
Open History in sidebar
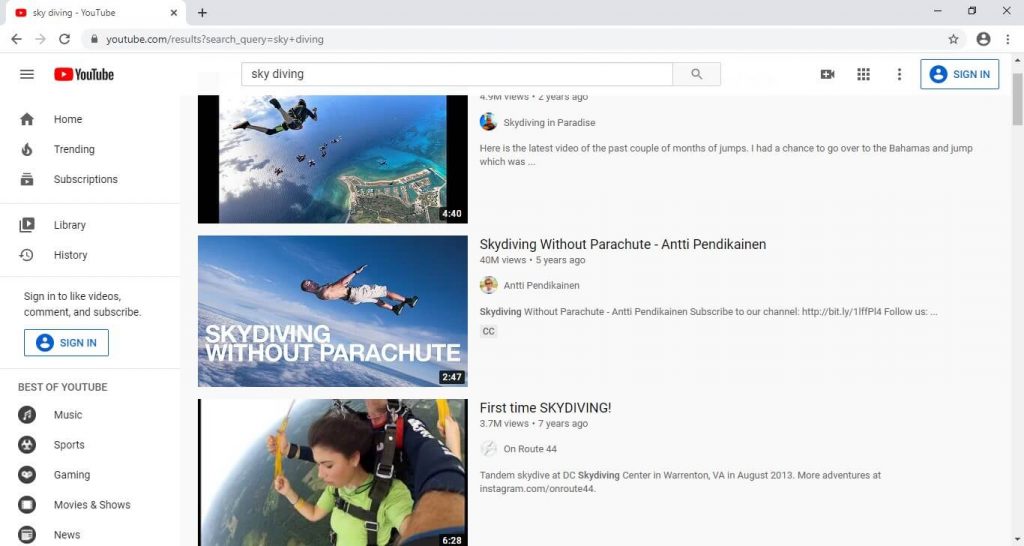tap(70, 255)
